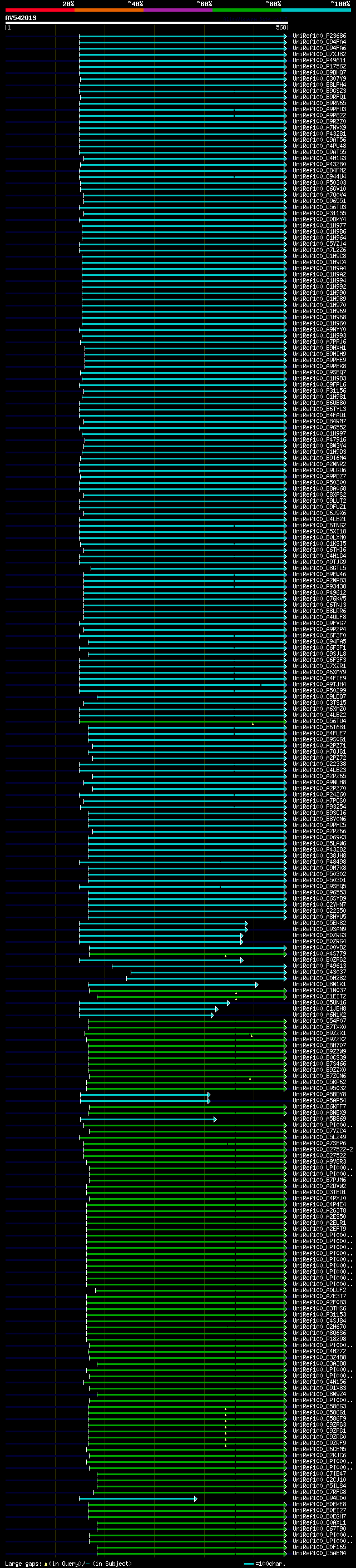The image size is (356, 1568).
Task: Click the red 20% identity legend color bar
Action: (x=39, y=10)
